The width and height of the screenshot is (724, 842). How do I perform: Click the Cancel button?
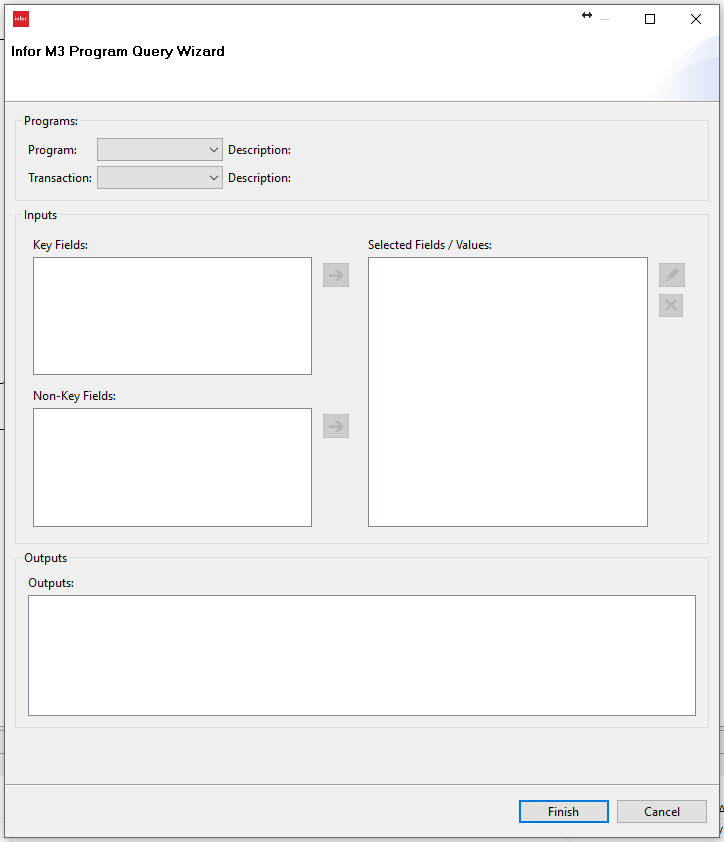(662, 811)
